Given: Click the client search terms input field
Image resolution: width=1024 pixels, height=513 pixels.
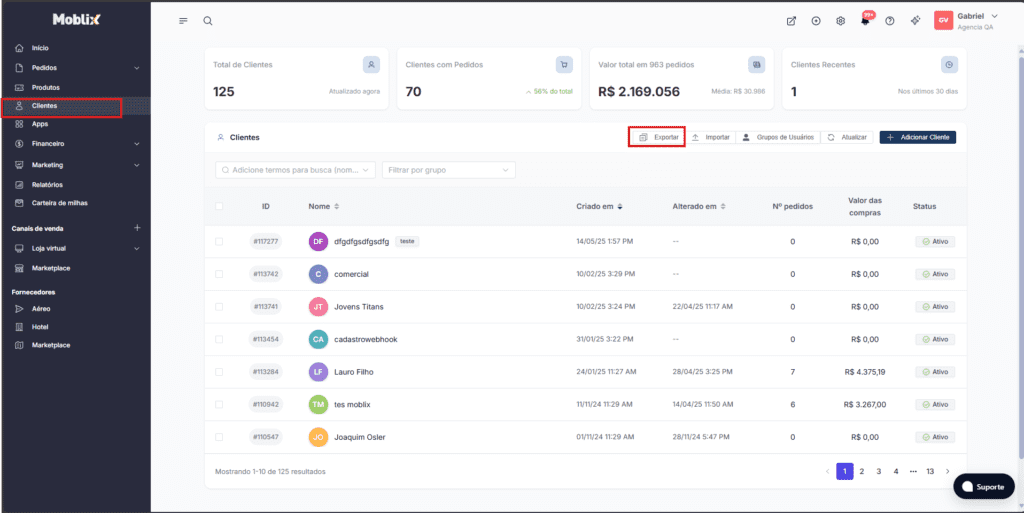Looking at the screenshot, I should coord(295,171).
